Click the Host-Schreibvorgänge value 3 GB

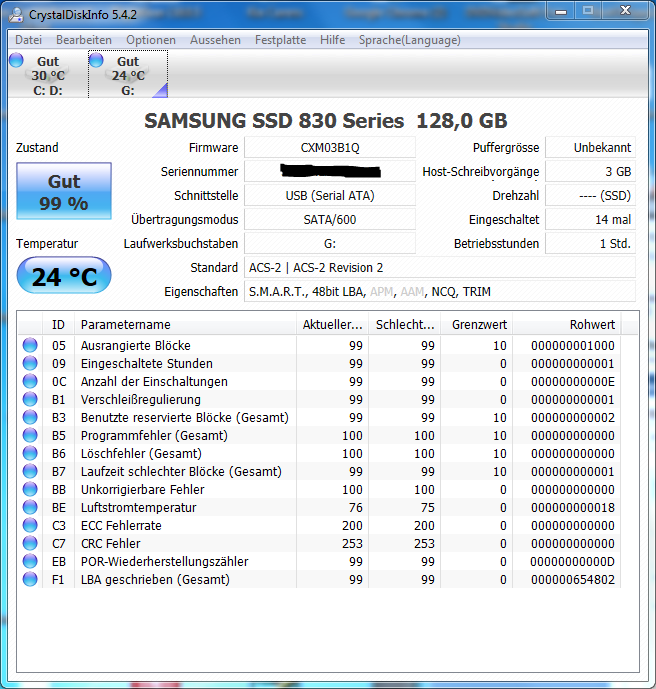pos(591,171)
